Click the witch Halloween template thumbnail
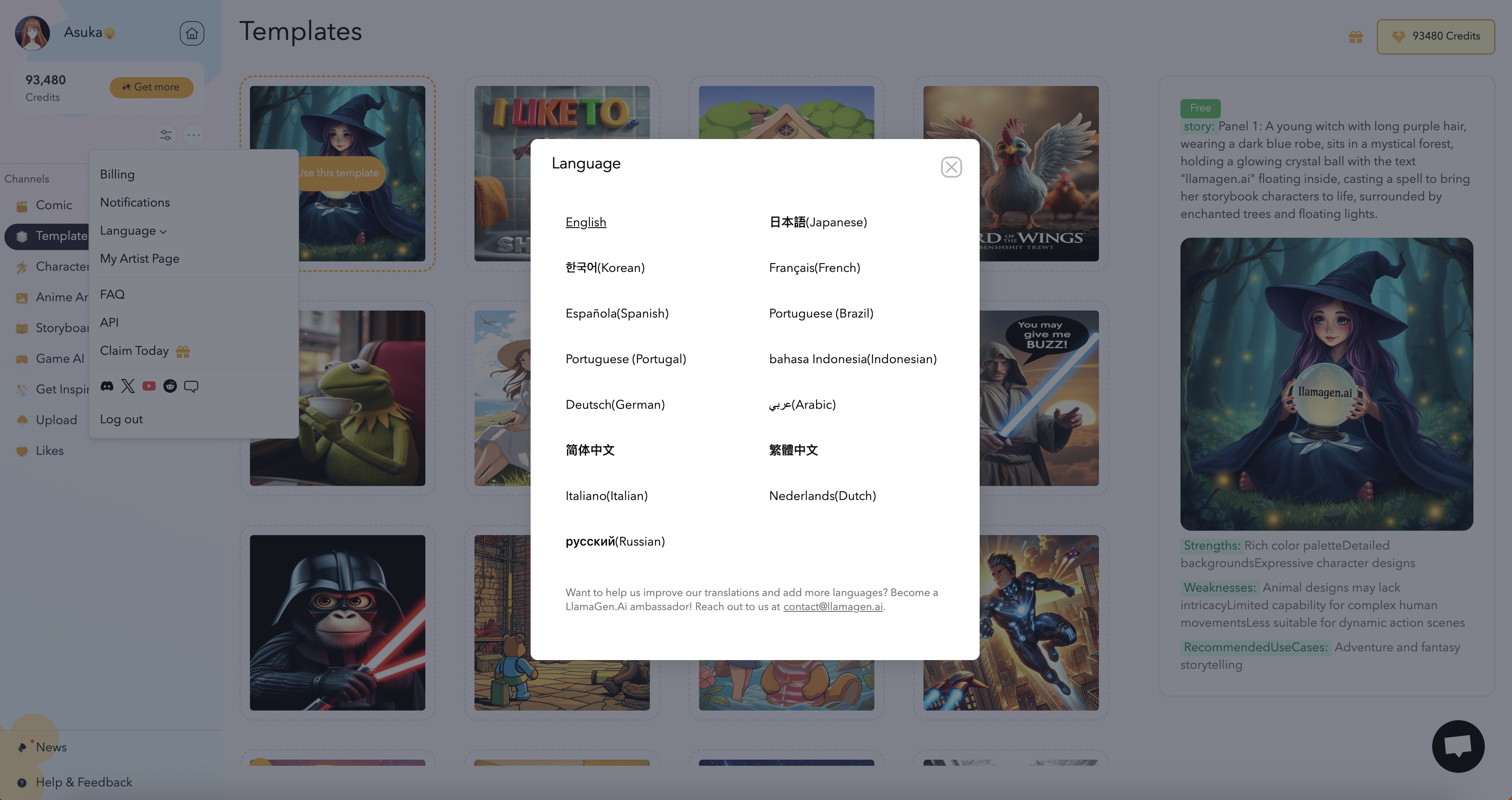 [x=337, y=173]
